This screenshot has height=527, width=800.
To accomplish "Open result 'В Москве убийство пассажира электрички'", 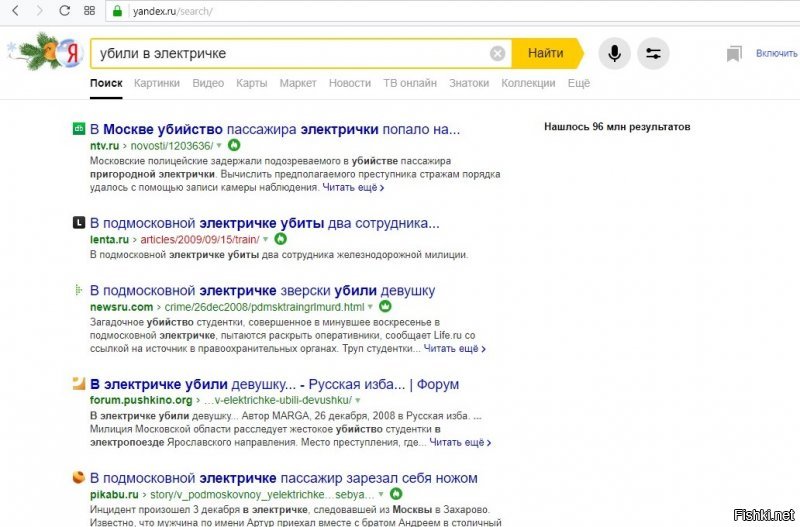I will pos(275,129).
